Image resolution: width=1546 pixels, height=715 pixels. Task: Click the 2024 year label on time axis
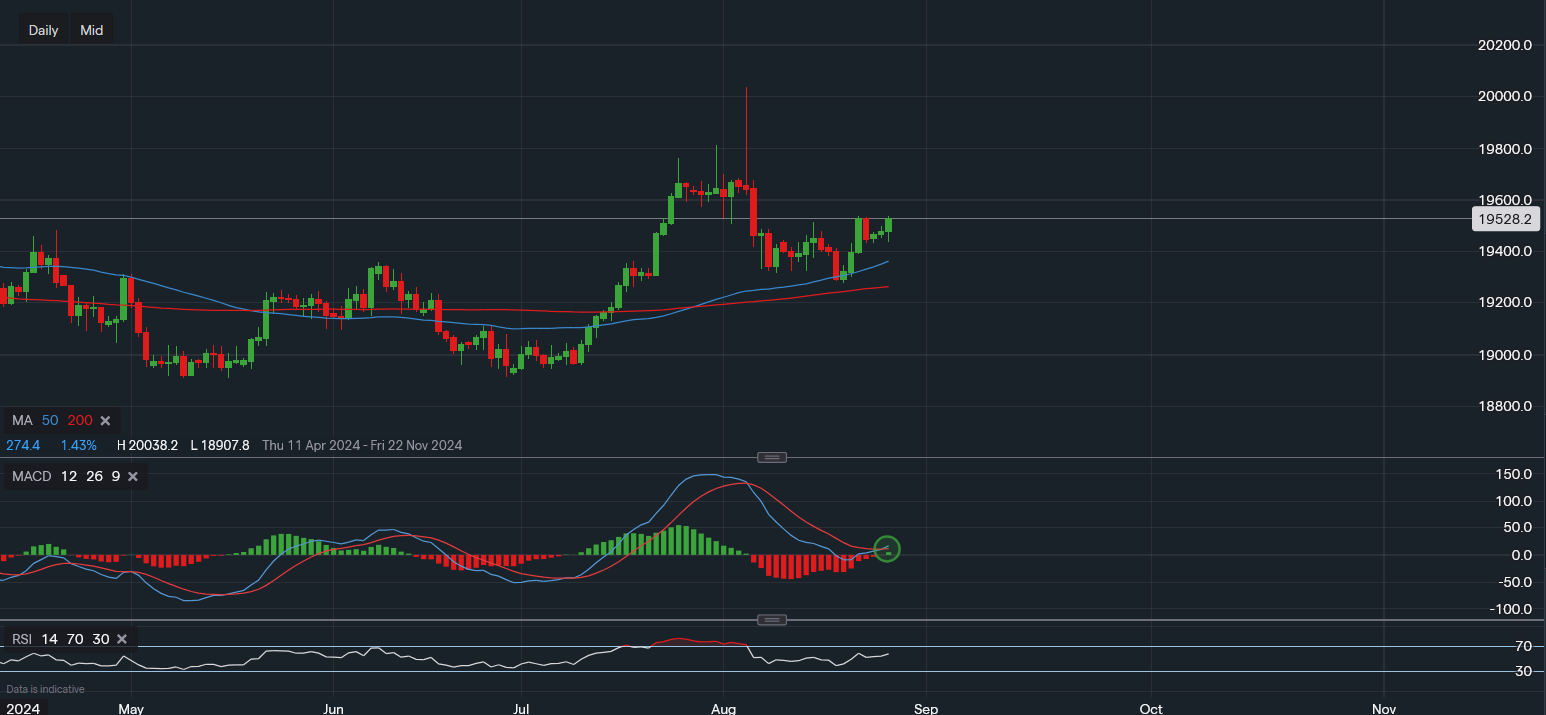point(22,708)
